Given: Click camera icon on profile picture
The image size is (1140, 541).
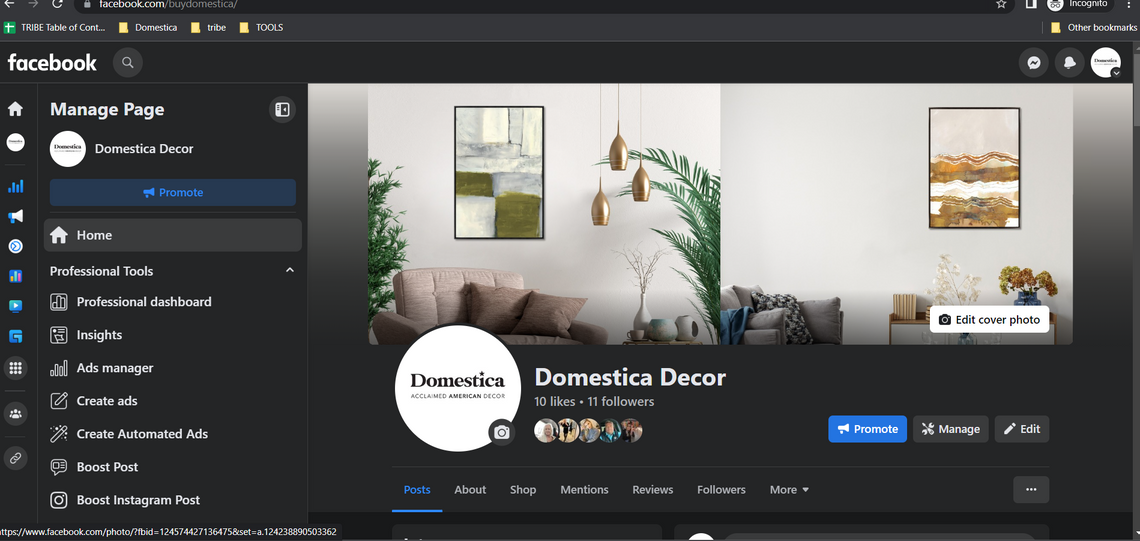Looking at the screenshot, I should point(502,433).
